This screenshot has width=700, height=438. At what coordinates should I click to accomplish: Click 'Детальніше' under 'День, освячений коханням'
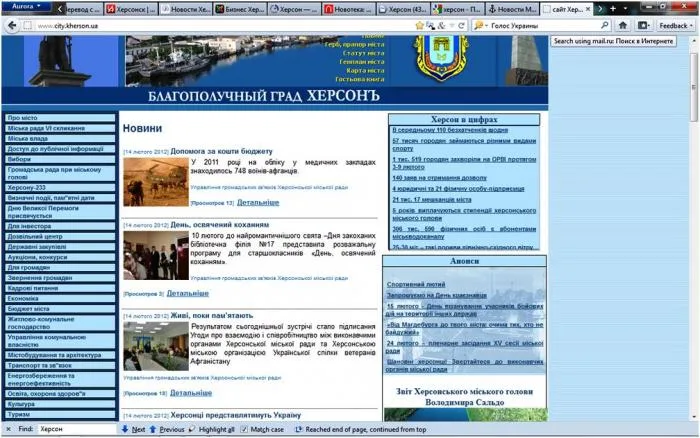coord(188,293)
